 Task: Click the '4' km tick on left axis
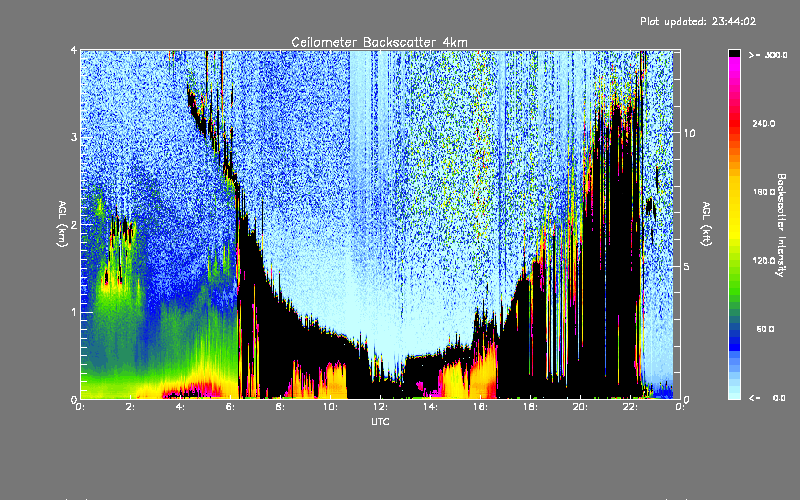pos(74,50)
